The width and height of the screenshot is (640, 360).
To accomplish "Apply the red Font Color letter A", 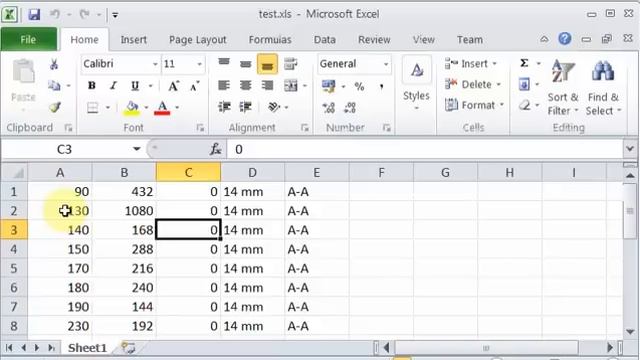I will pos(162,108).
